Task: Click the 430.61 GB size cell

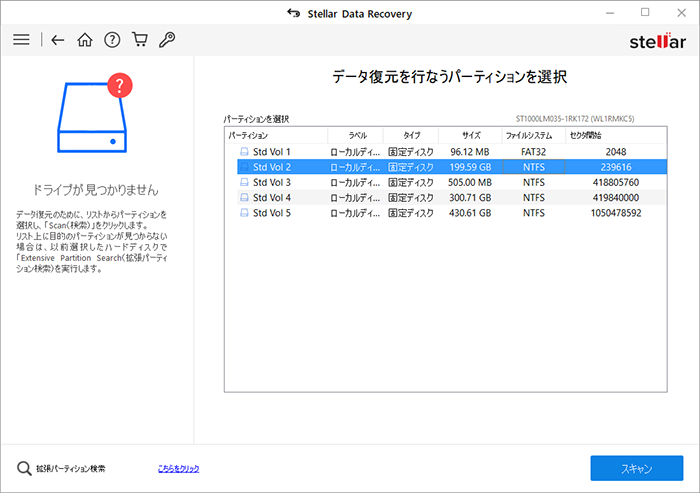Action: [x=470, y=213]
